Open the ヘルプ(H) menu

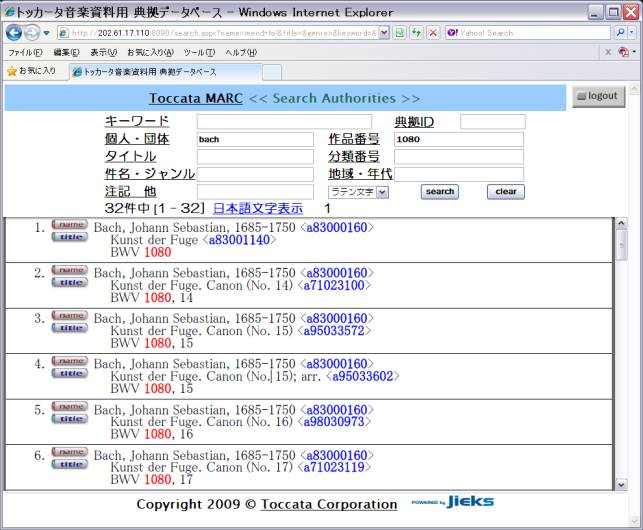[x=241, y=53]
